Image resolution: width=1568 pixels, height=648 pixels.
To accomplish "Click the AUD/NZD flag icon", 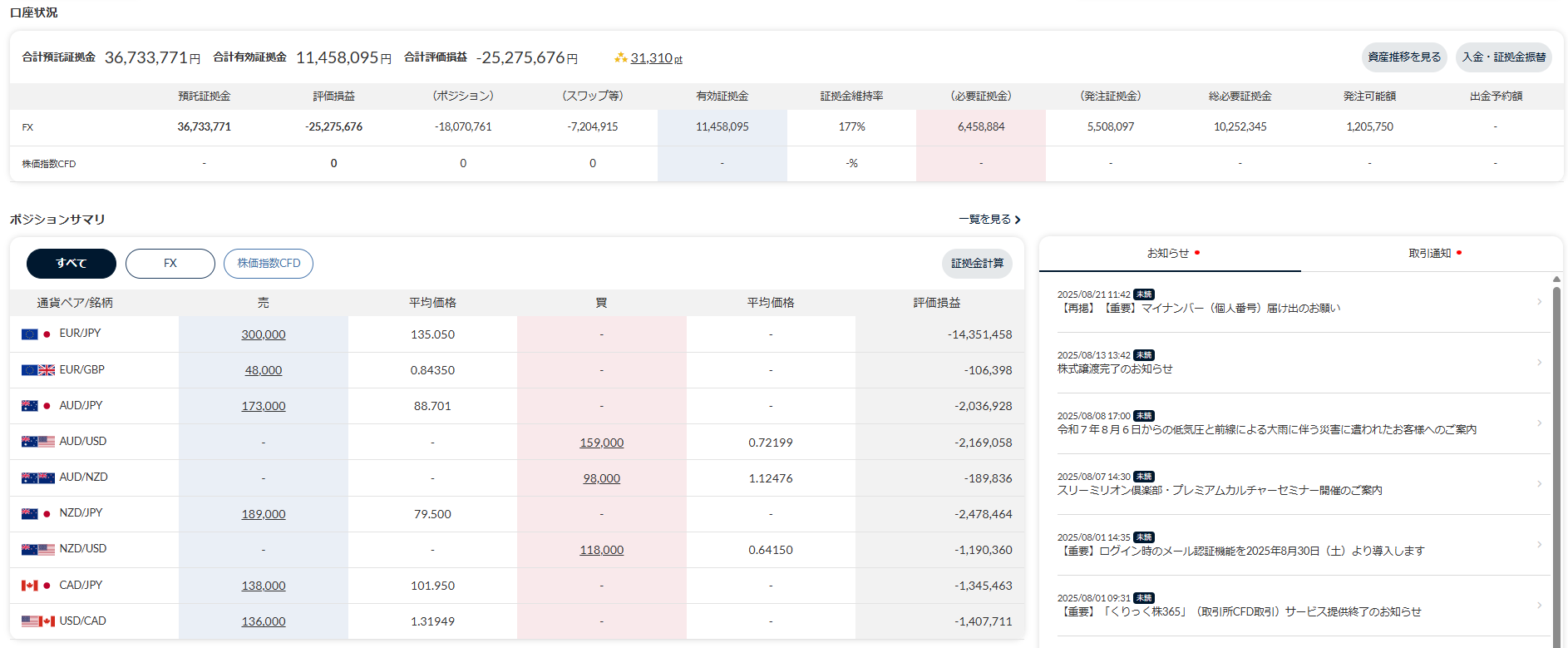I will pos(38,477).
